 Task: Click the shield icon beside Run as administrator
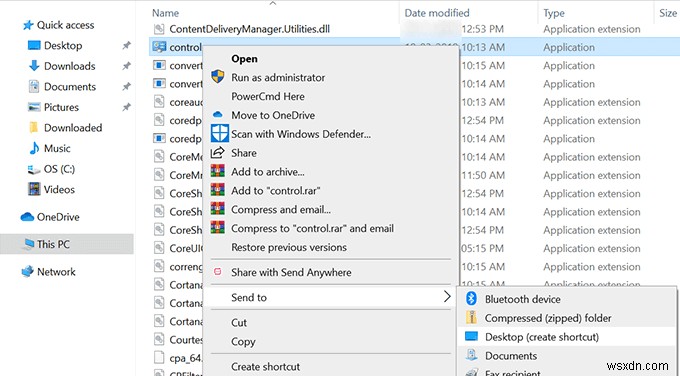point(218,77)
